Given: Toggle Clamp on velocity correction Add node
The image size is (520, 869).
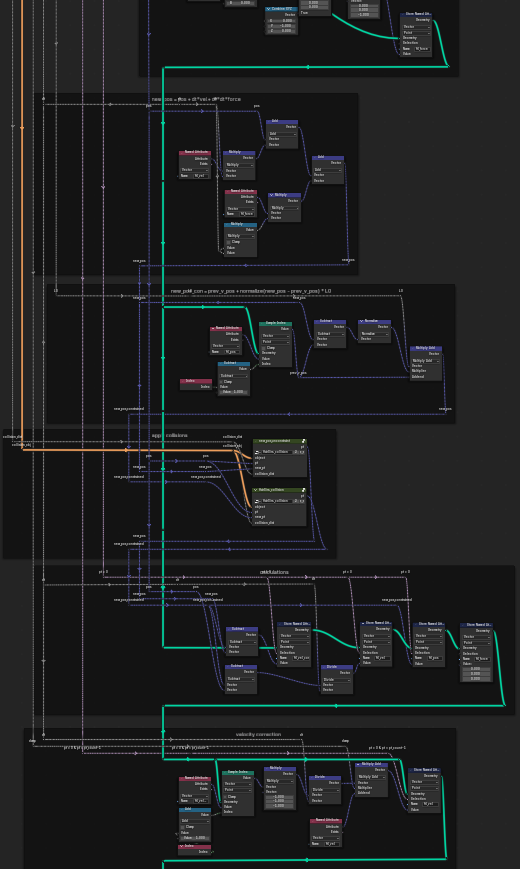Looking at the screenshot, I should pyautogui.click(x=183, y=827).
